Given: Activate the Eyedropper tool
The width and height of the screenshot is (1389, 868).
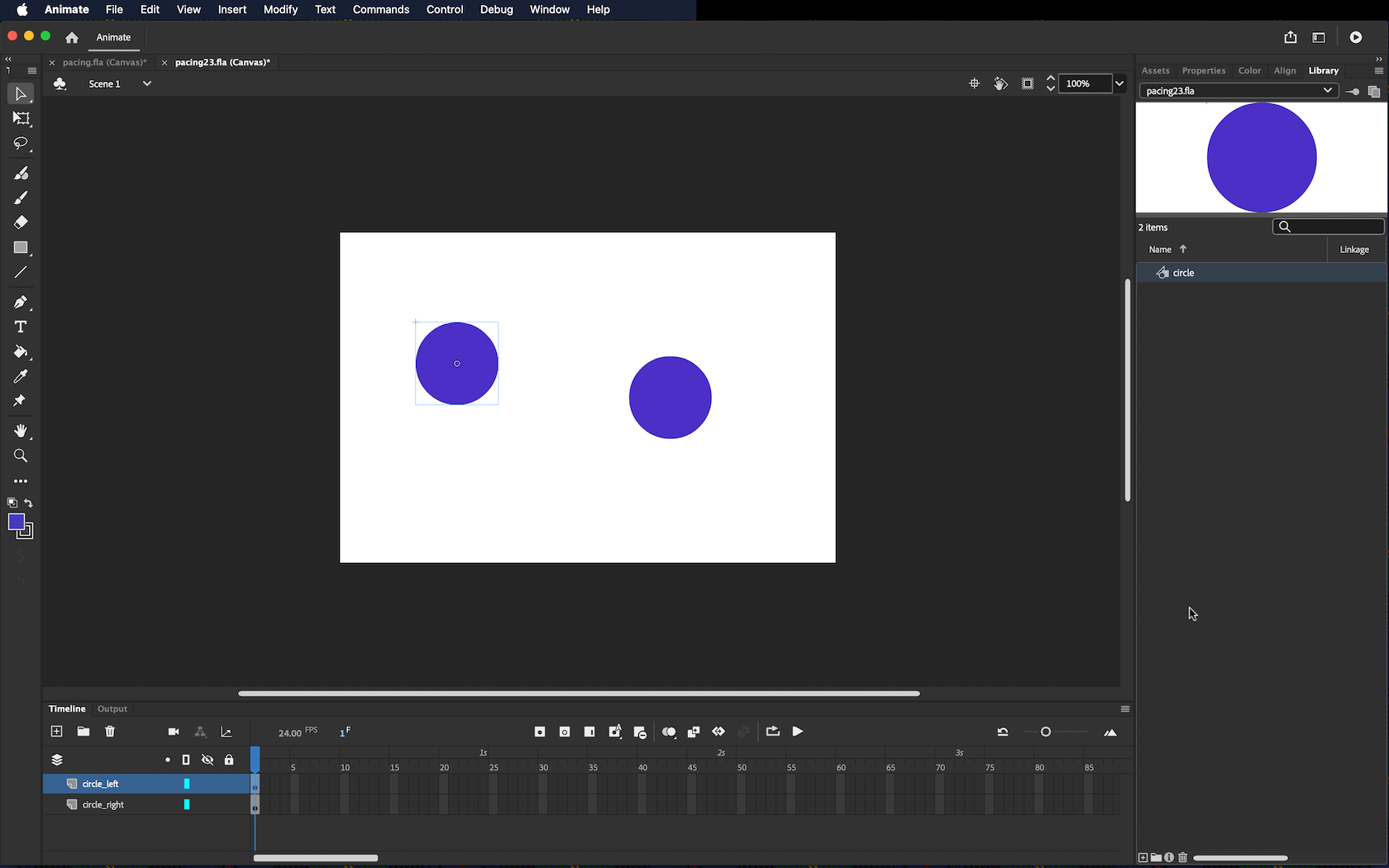Looking at the screenshot, I should pos(21,377).
